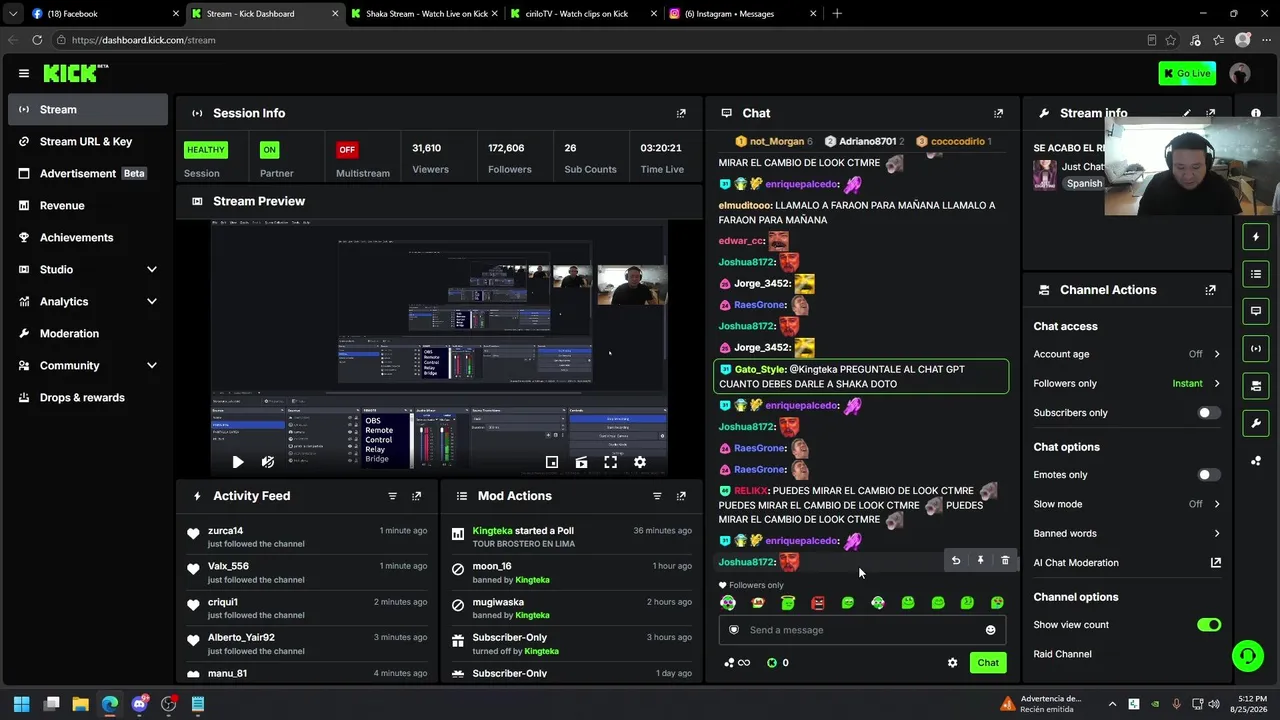Open Windows Start menu

click(21, 704)
